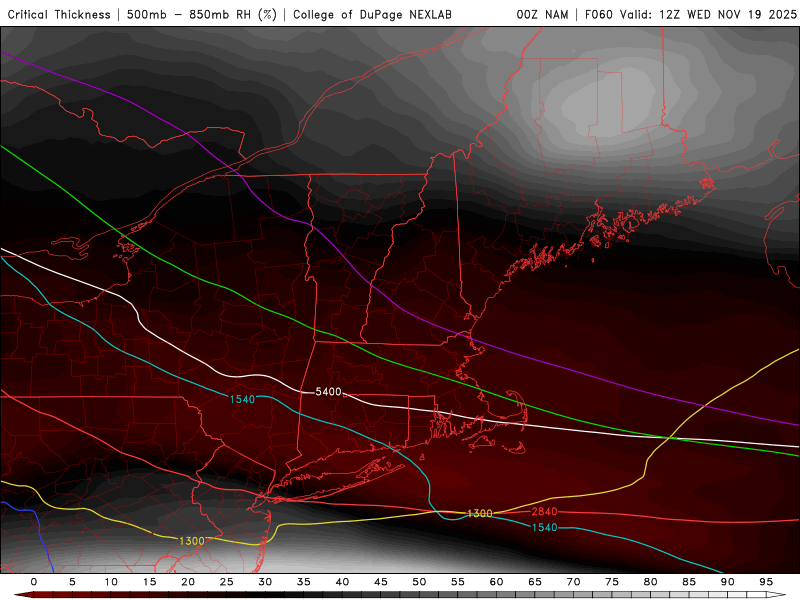Click the 80 label on the color bar
This screenshot has width=800, height=600.
coord(650,582)
